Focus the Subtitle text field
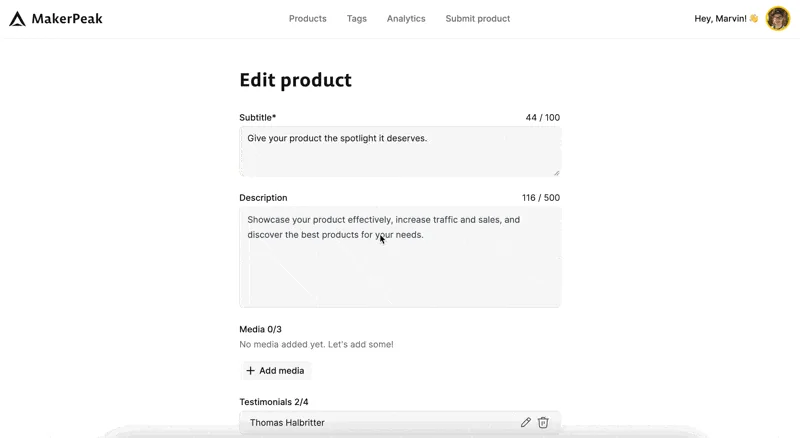This screenshot has width=800, height=438. [x=399, y=151]
